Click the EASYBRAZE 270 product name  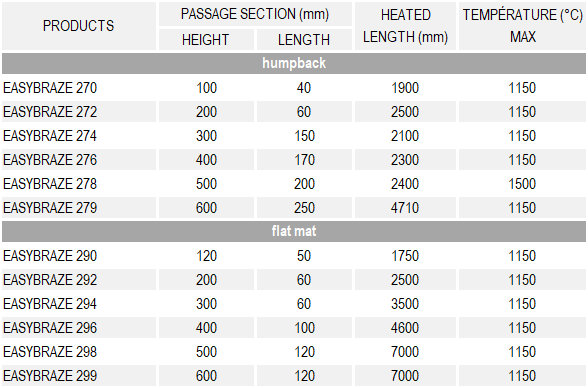(x=50, y=88)
